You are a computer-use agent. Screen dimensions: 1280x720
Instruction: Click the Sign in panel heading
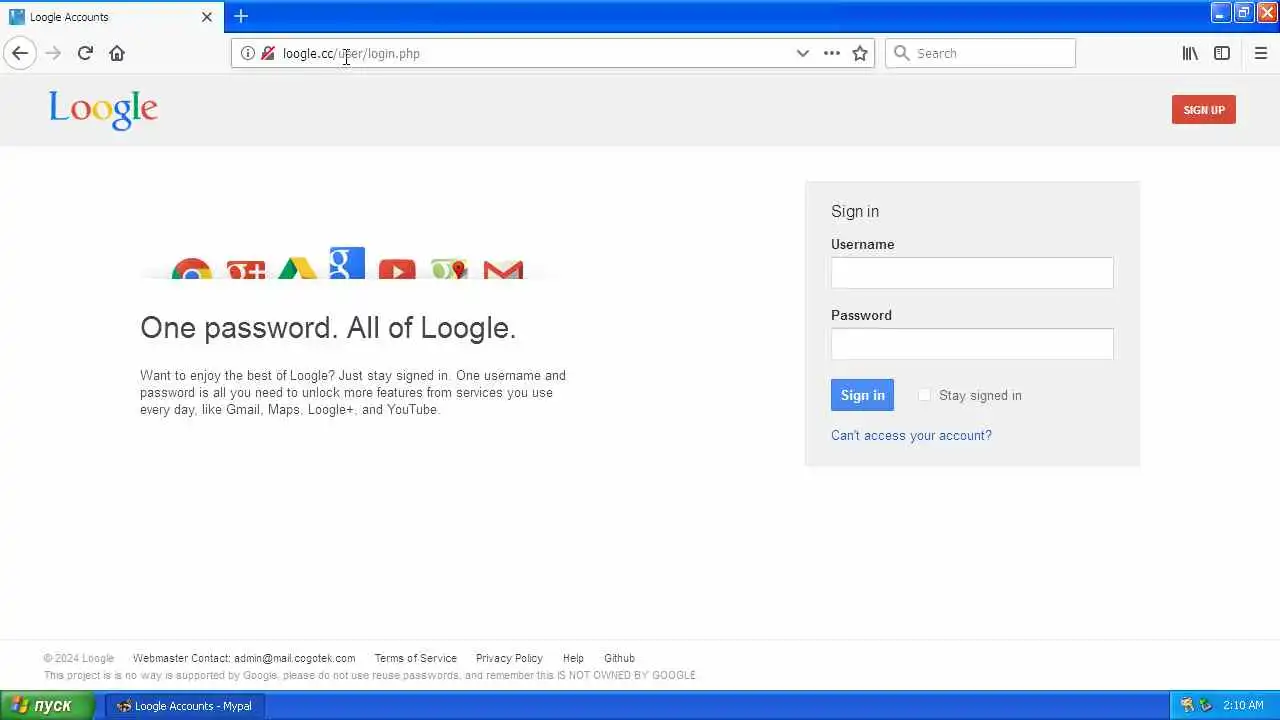[855, 211]
